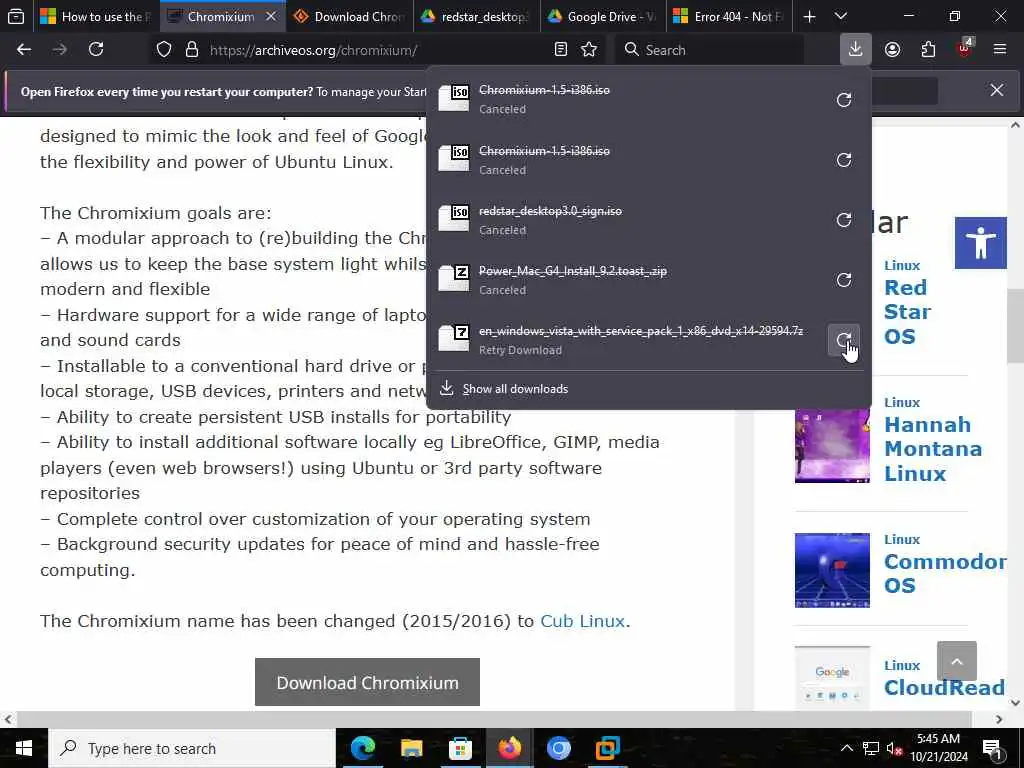Click the site security padlock icon
The width and height of the screenshot is (1024, 768).
[191, 50]
